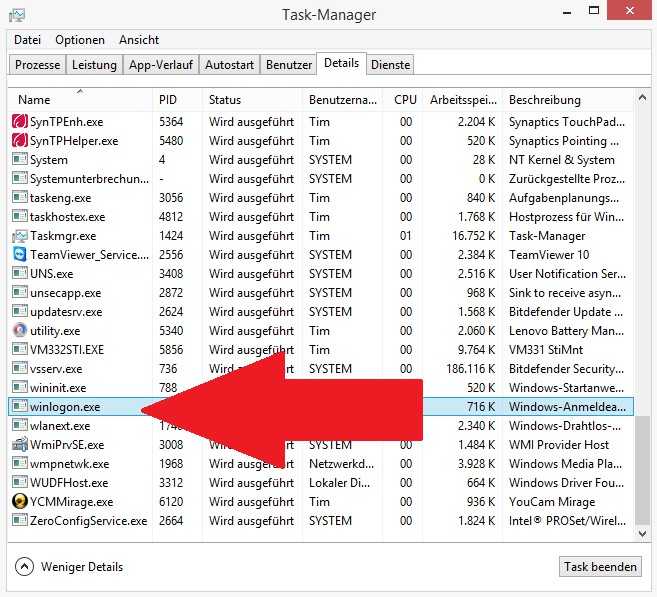Sort by the CPU column header
657x597 pixels.
403,100
